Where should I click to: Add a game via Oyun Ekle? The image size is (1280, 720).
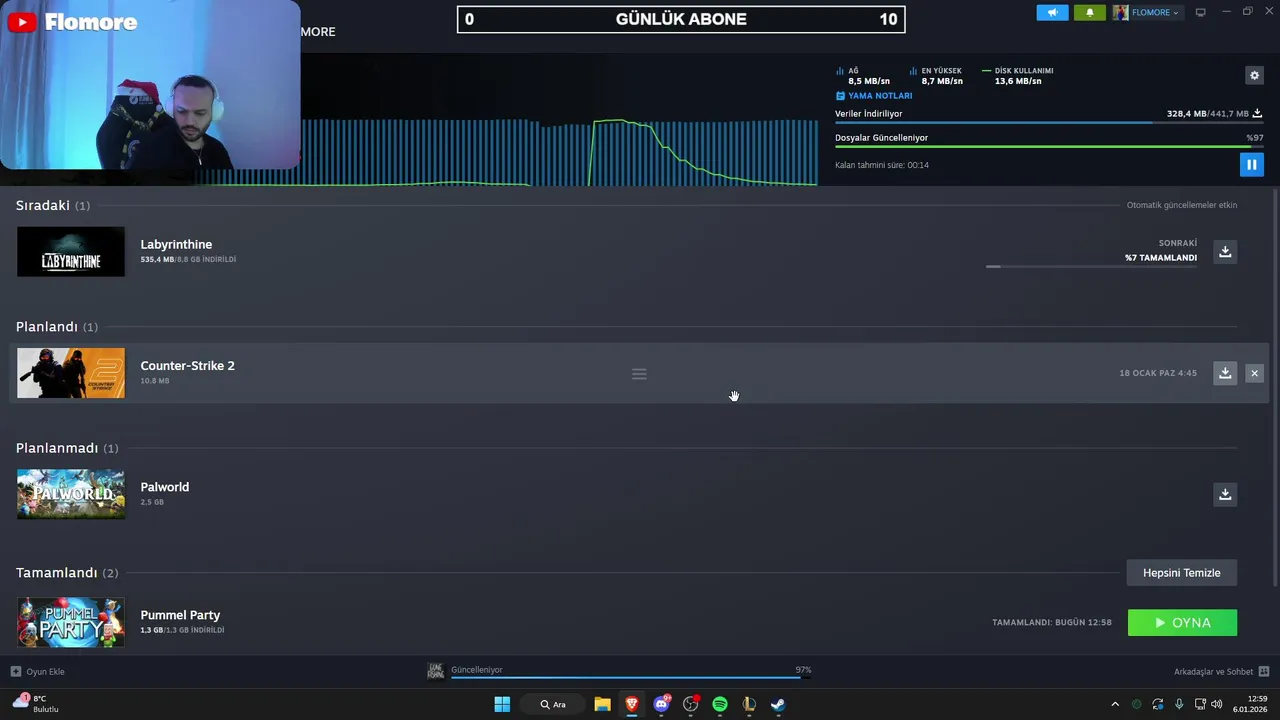tap(38, 671)
